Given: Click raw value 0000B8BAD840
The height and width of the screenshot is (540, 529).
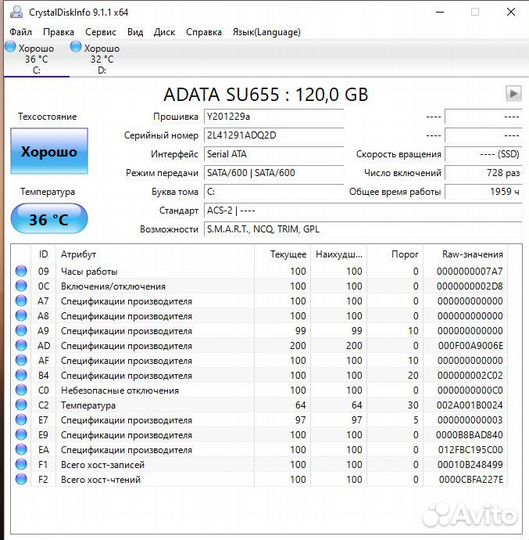Looking at the screenshot, I should 469,435.
